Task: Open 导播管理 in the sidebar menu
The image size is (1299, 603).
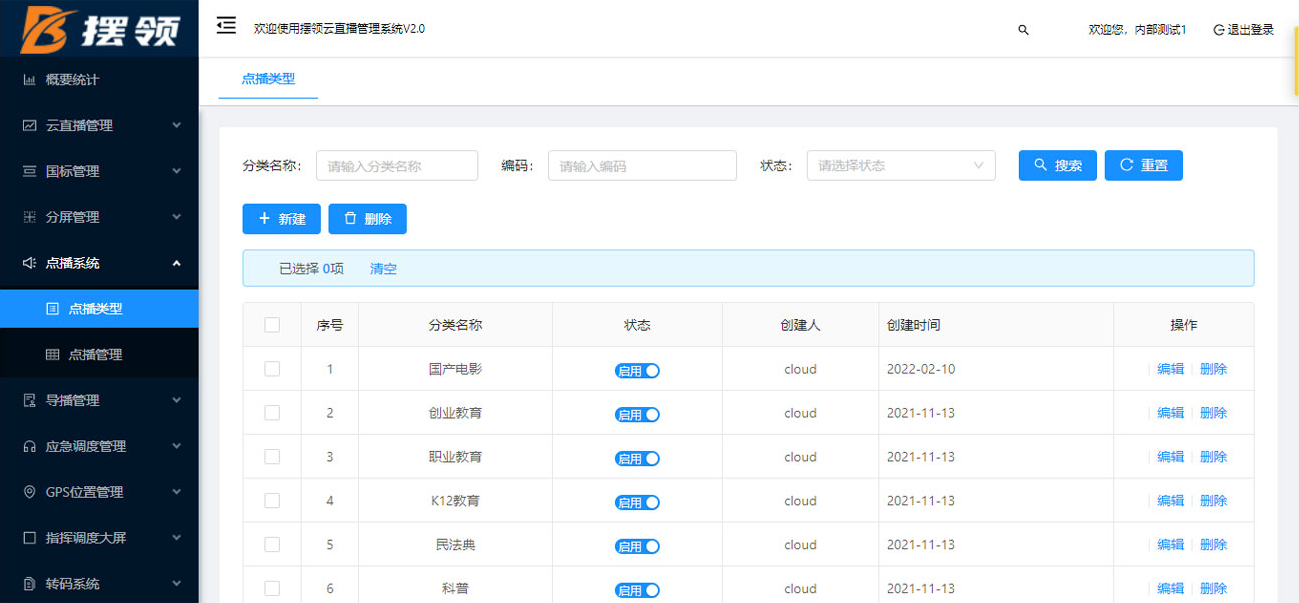Action: coord(99,400)
